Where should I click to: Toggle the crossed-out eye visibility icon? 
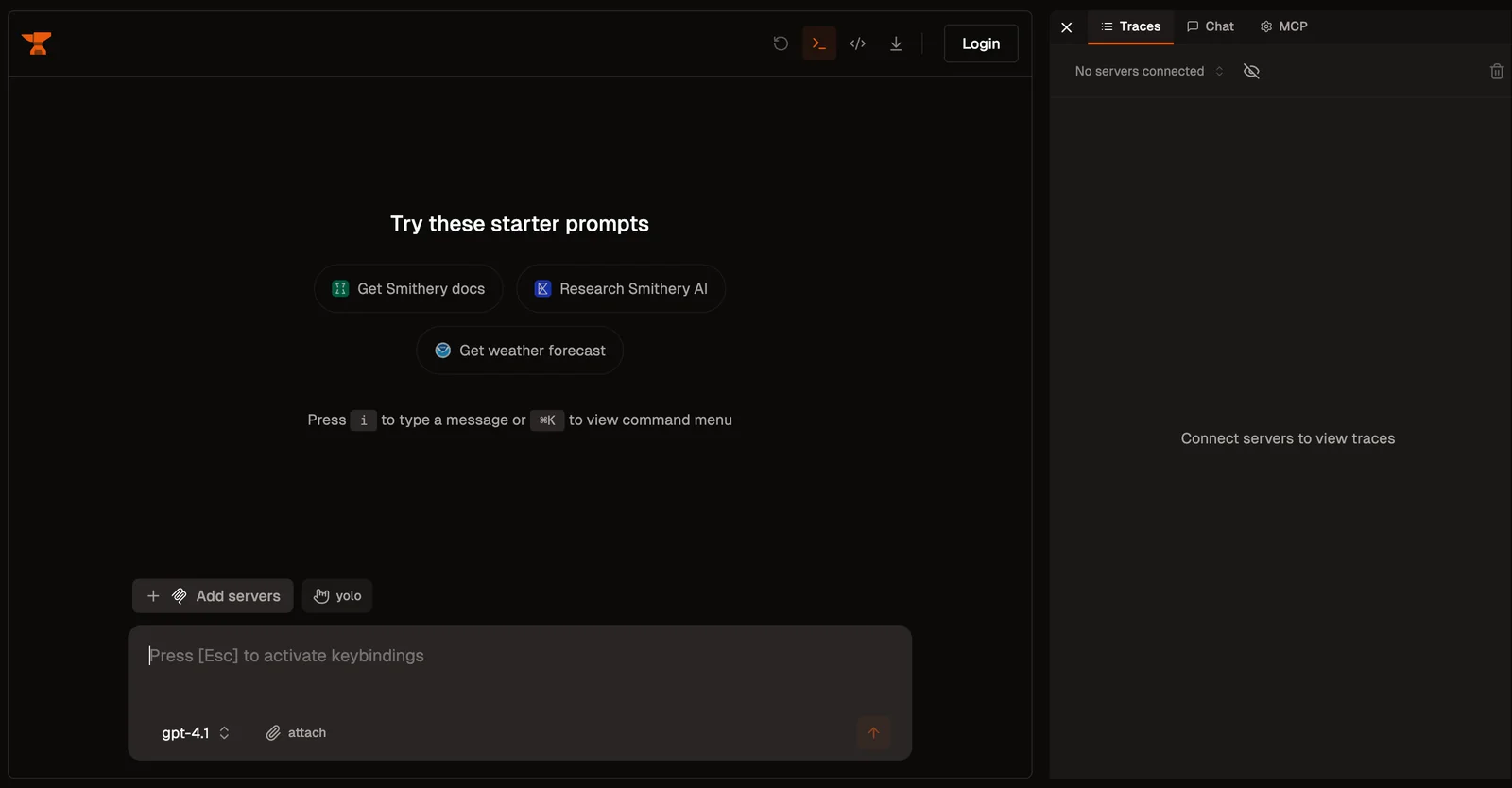point(1251,71)
